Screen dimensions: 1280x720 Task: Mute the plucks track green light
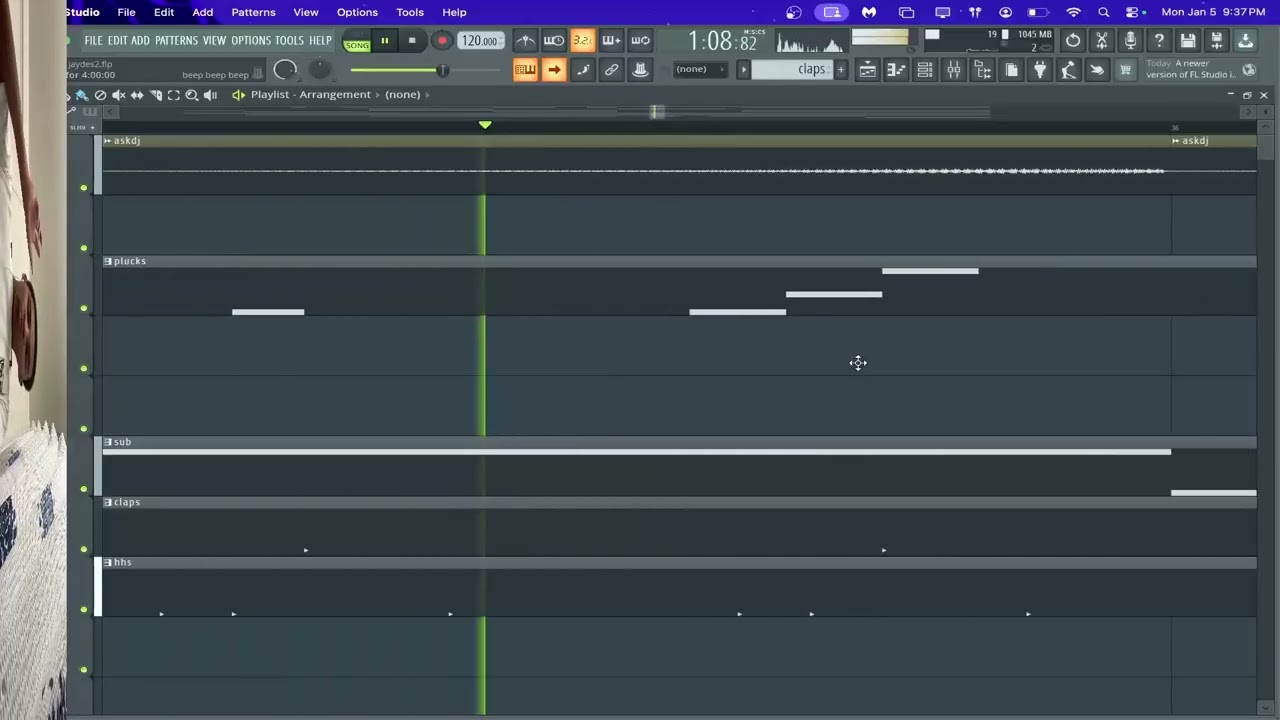click(84, 308)
